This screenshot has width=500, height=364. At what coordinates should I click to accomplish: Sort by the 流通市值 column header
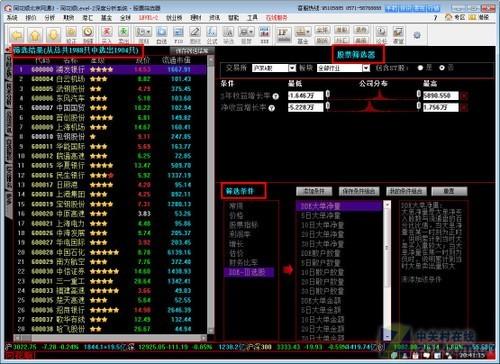[176, 60]
